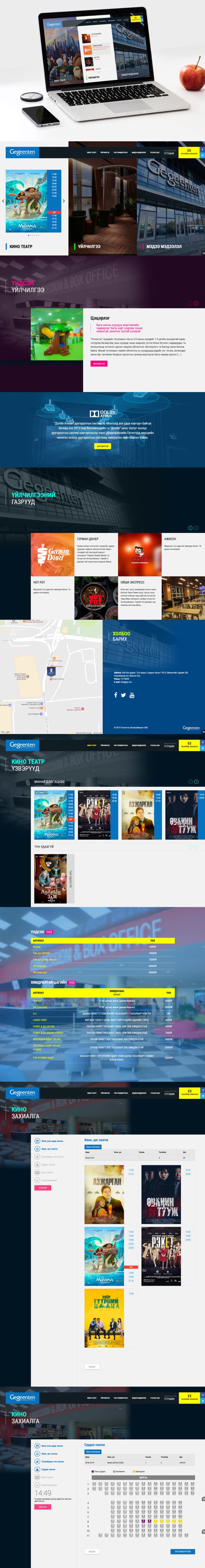The image size is (205, 1568).
Task: Click yellow ticket button above КИНО ТЕАТР ҮЗВЭРҮҮД
Action: (x=189, y=745)
